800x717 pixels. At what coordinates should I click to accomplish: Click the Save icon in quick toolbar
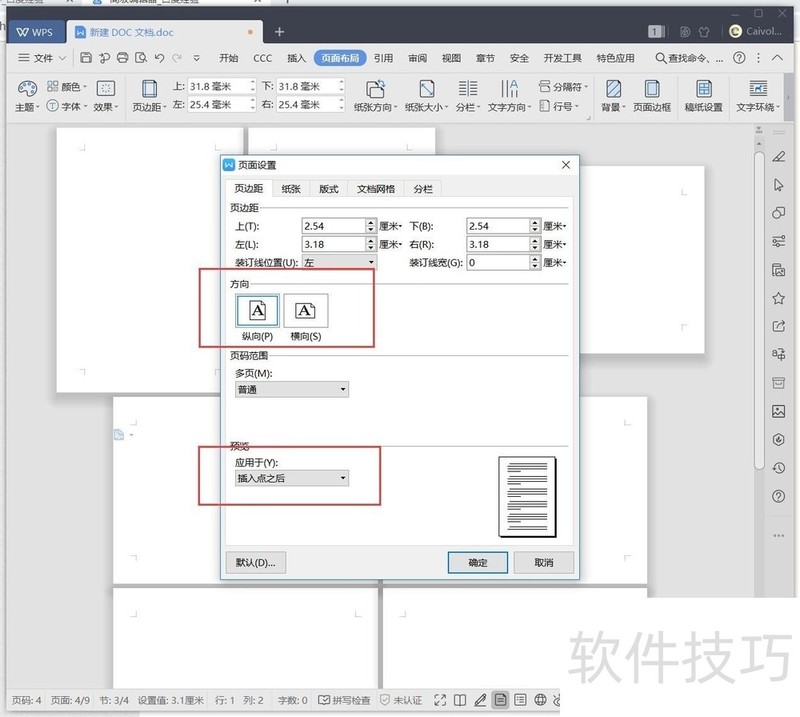click(86, 58)
